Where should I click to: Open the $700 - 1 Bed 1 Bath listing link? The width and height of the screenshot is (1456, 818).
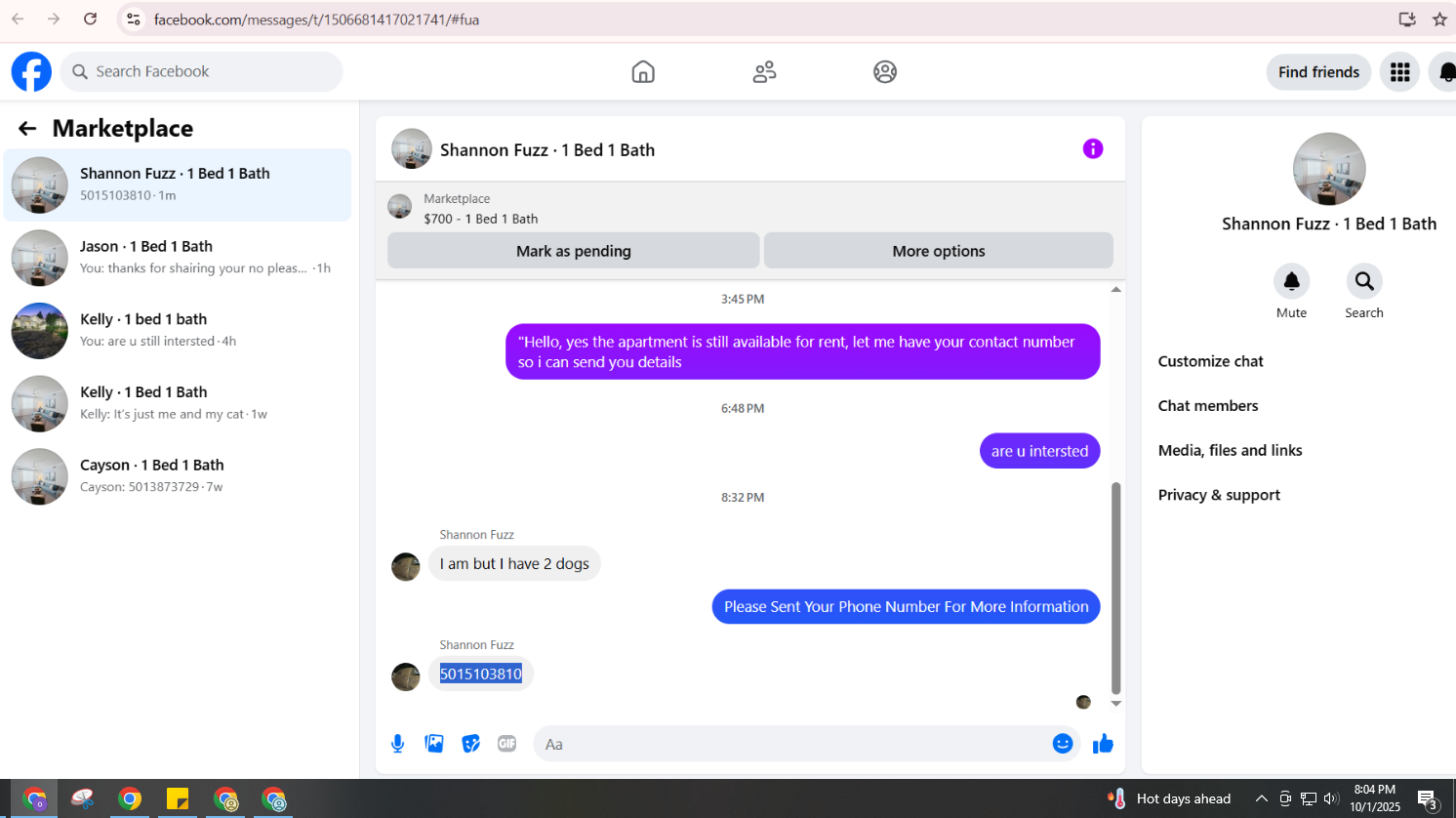click(481, 219)
